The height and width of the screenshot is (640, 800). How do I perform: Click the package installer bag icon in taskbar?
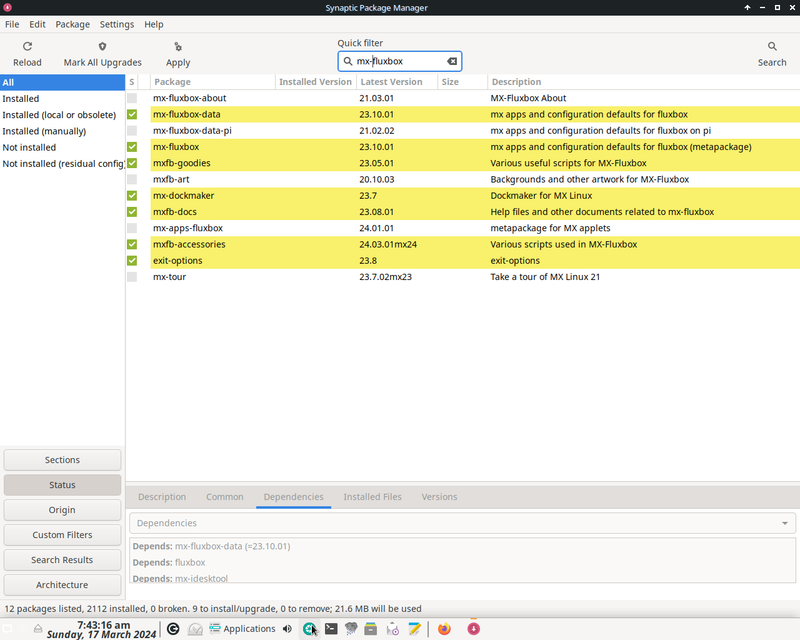point(392,629)
